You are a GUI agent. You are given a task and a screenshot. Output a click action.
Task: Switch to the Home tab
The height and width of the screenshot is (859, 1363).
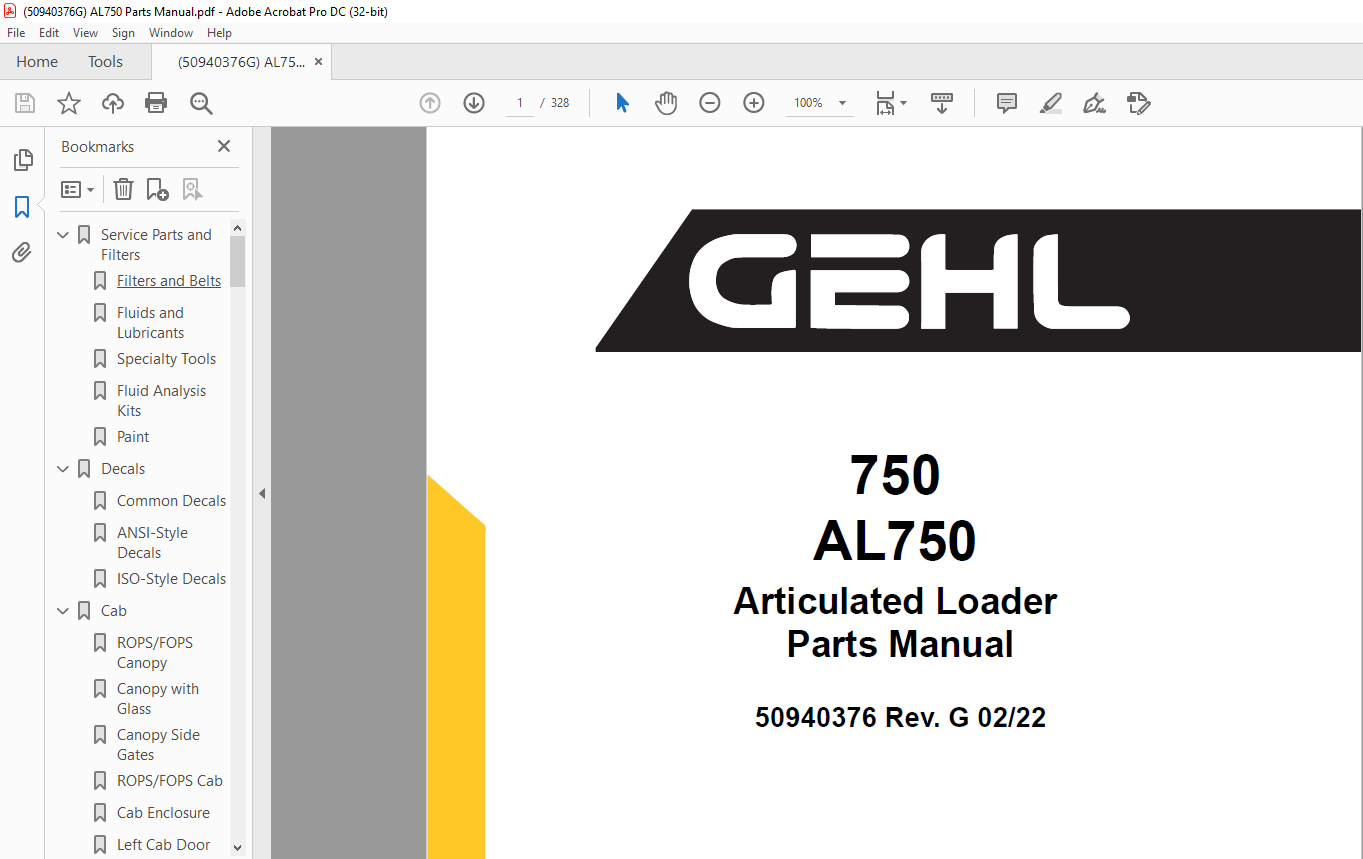pyautogui.click(x=37, y=62)
